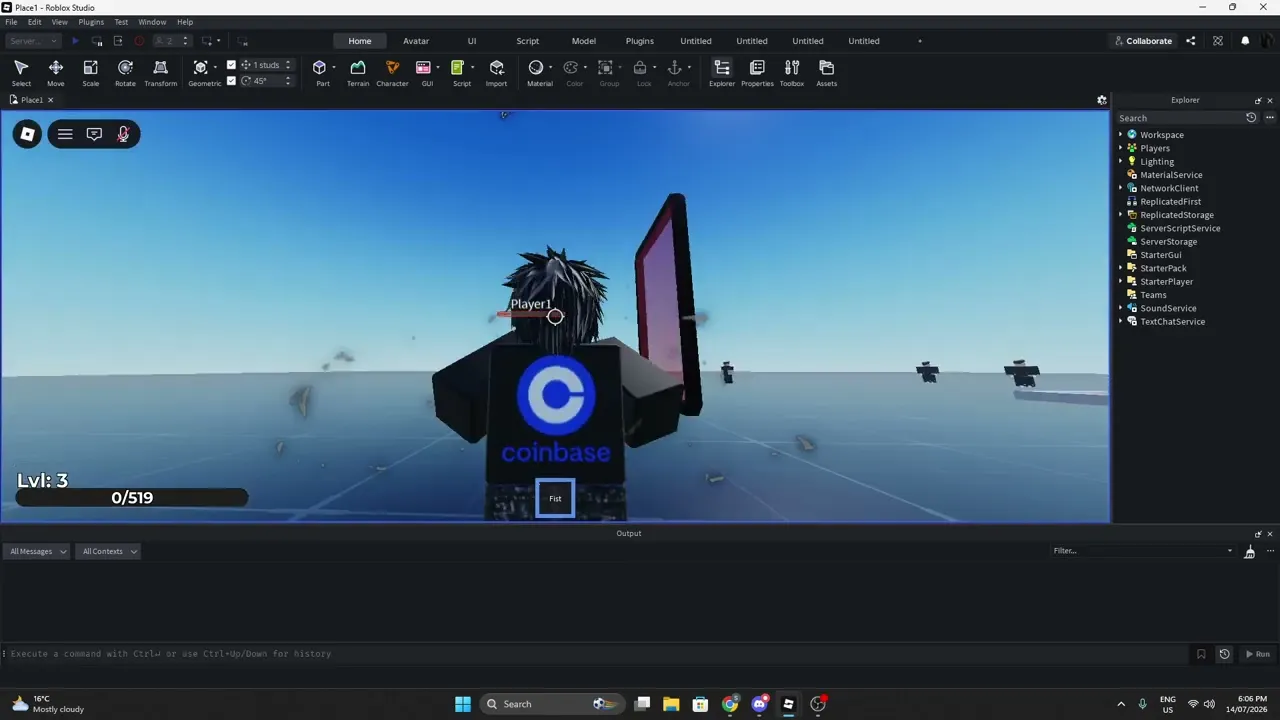Viewport: 1280px width, 720px height.
Task: Switch to the Avatar ribbon tab
Action: click(416, 41)
